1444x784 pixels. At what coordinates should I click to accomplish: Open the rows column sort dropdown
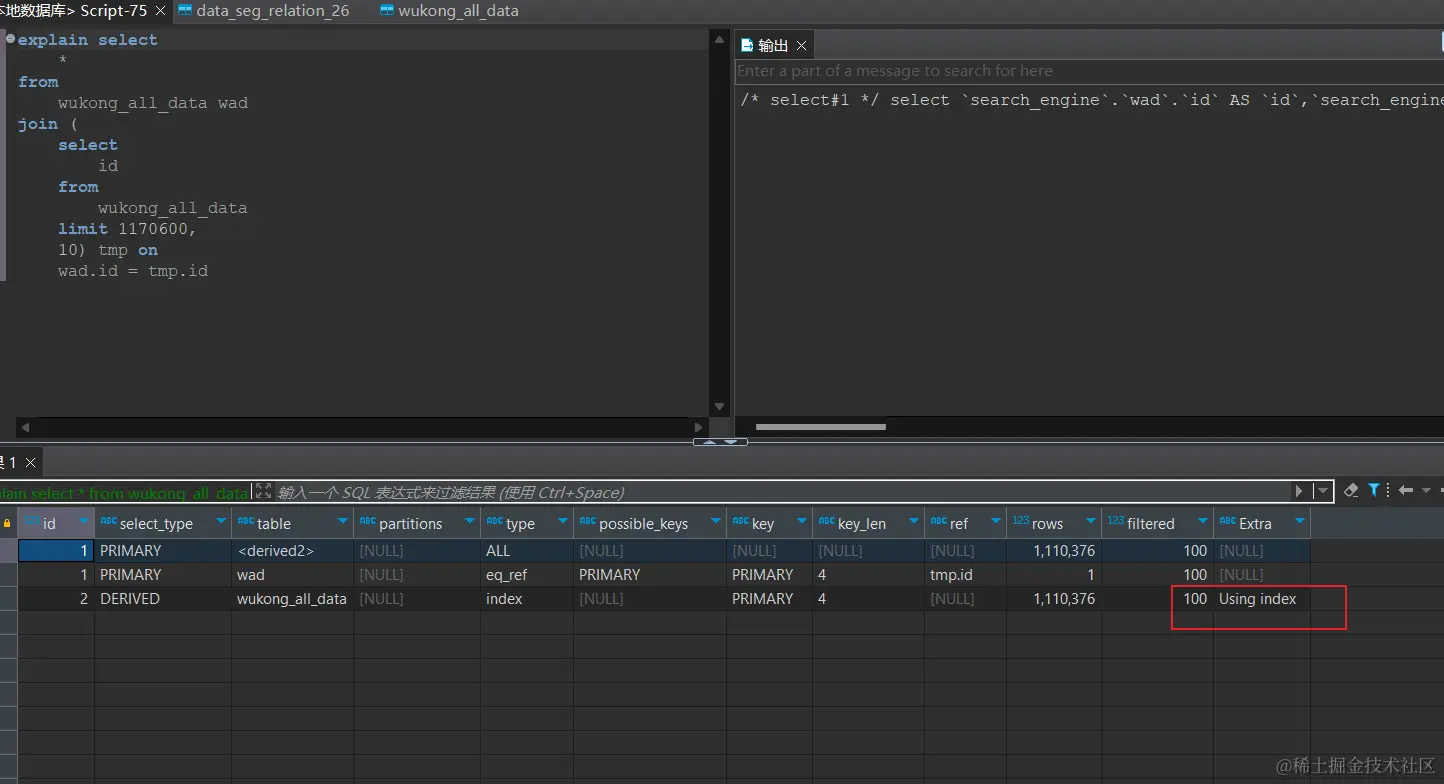coord(1091,521)
